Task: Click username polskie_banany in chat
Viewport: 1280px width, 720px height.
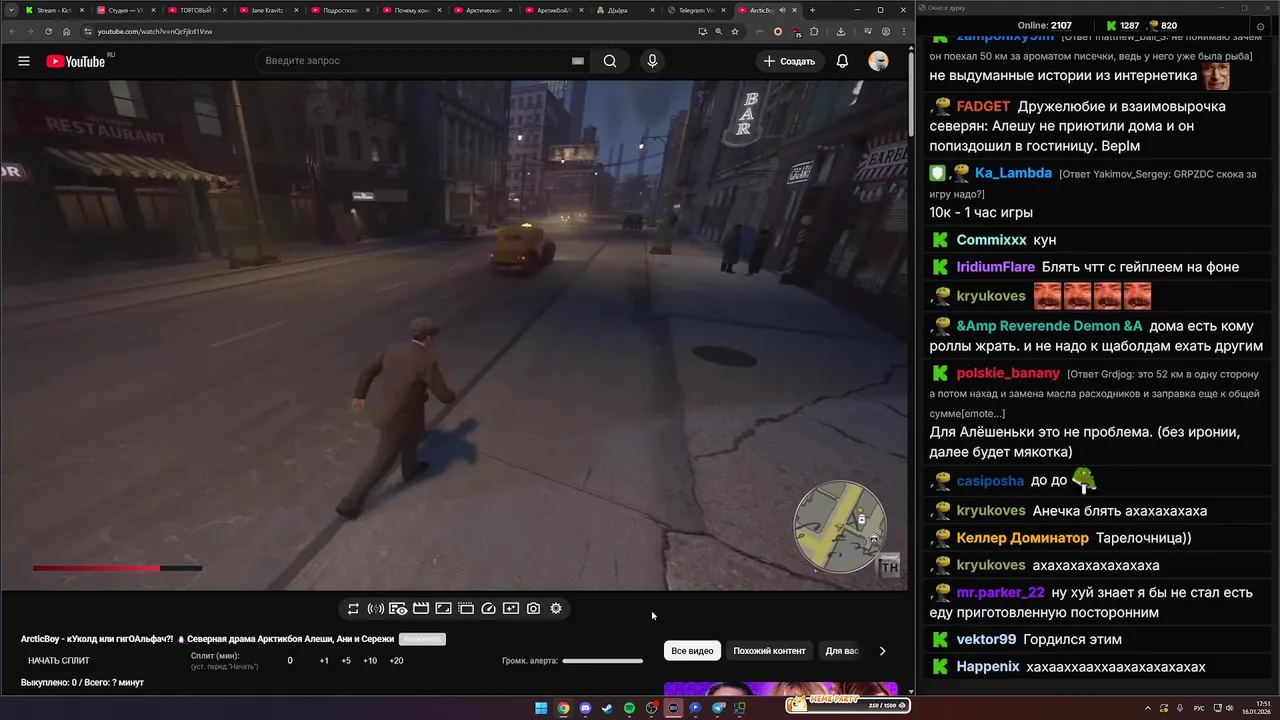Action: 1008,373
